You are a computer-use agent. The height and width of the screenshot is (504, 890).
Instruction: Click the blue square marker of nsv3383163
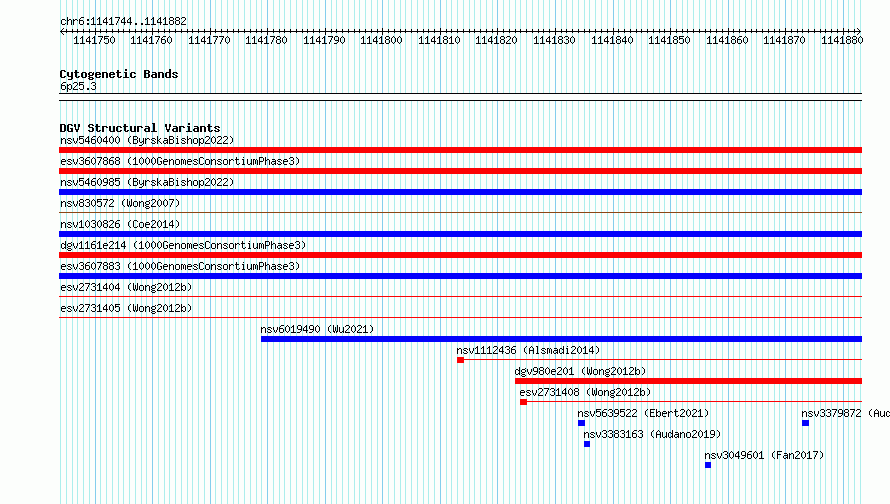[x=587, y=444]
